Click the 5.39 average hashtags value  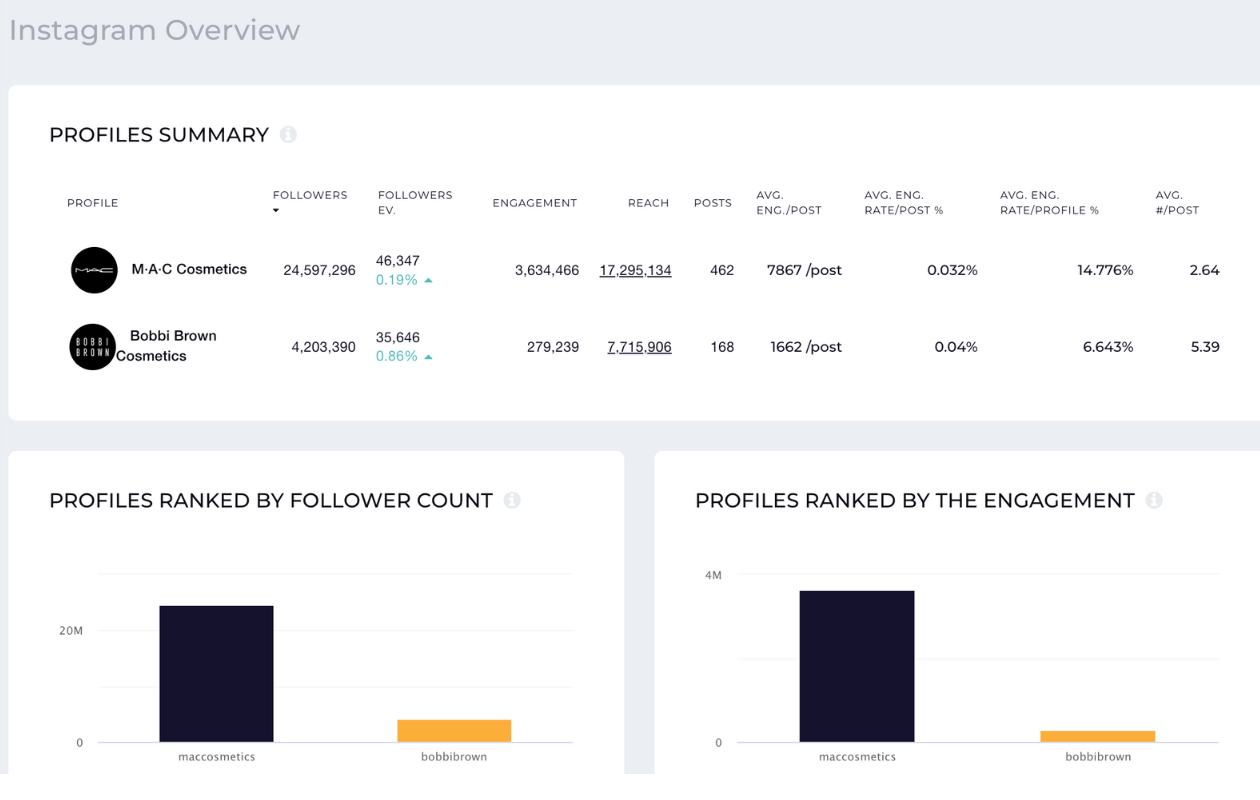pyautogui.click(x=1204, y=347)
